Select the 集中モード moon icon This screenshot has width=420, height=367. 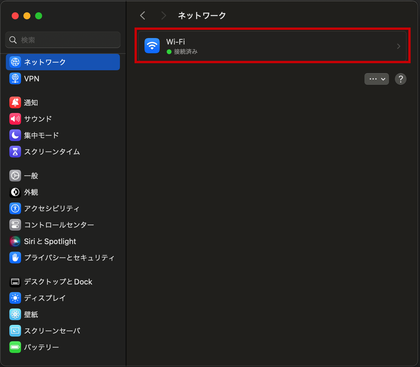[15, 135]
